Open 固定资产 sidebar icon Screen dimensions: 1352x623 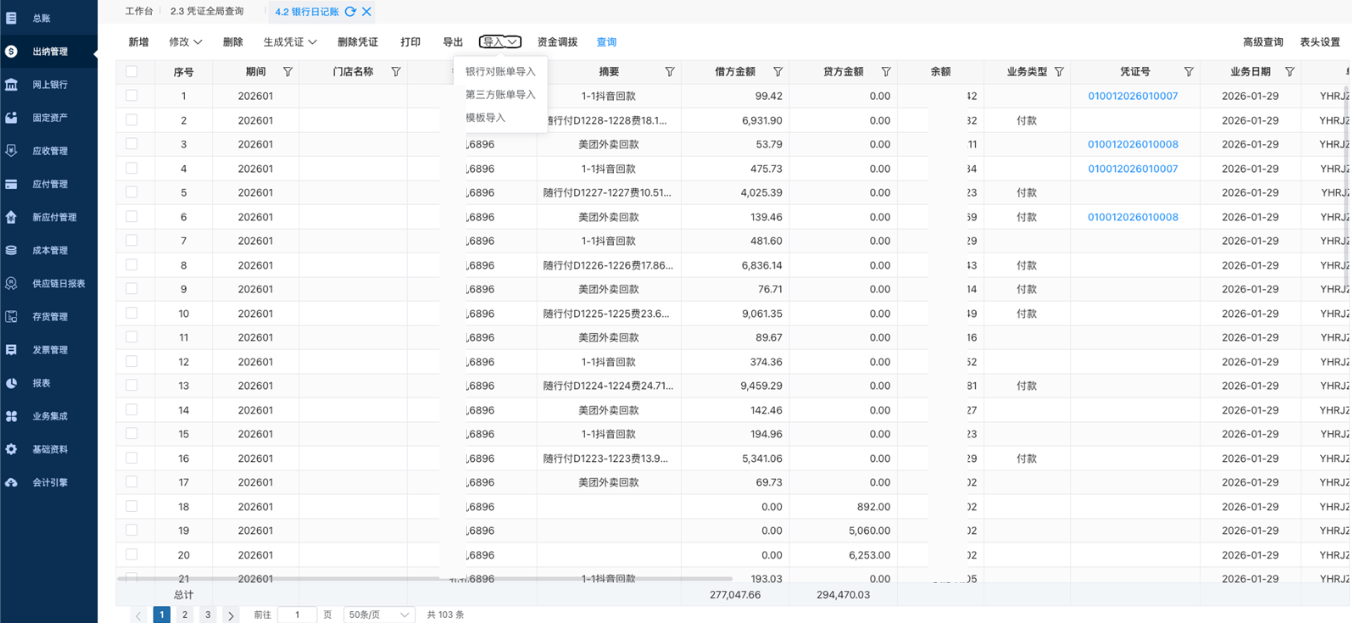point(12,118)
